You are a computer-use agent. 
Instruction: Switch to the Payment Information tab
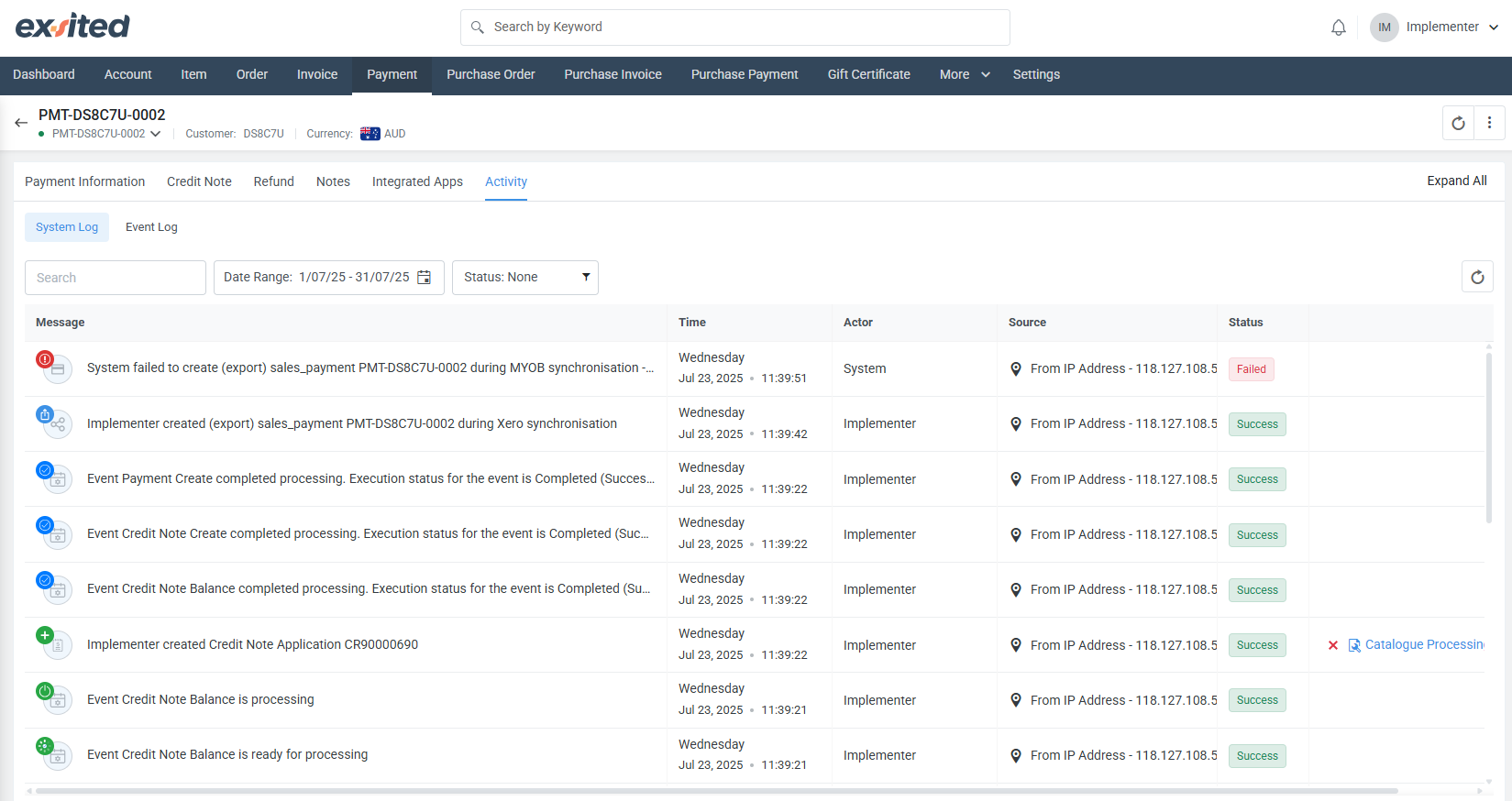point(85,181)
